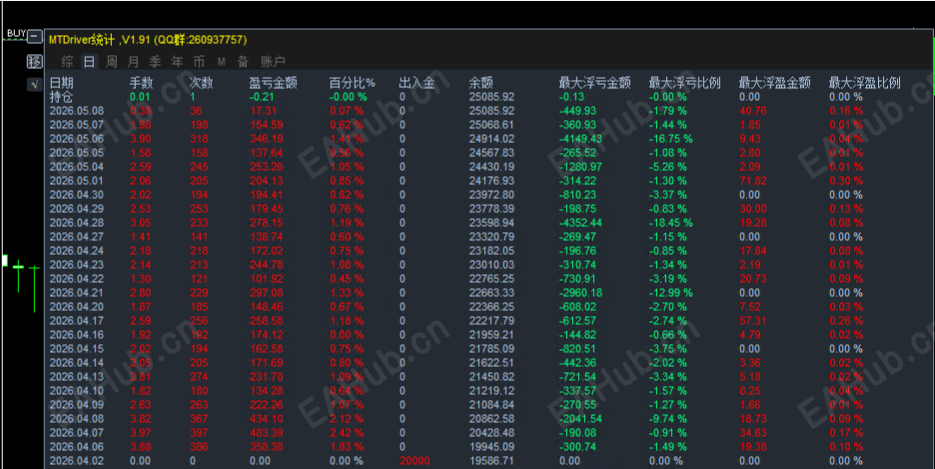The height and width of the screenshot is (469, 935).
Task: Select the 2026.04.21 date row
Action: pyautogui.click(x=76, y=293)
